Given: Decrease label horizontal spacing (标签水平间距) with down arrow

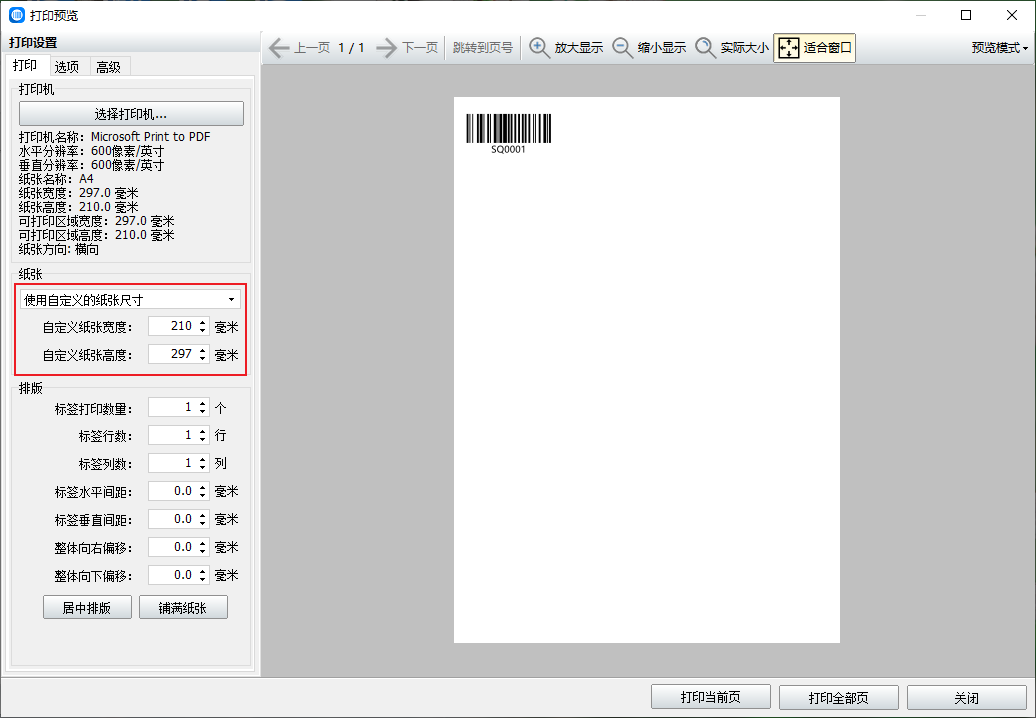Looking at the screenshot, I should (x=202, y=495).
